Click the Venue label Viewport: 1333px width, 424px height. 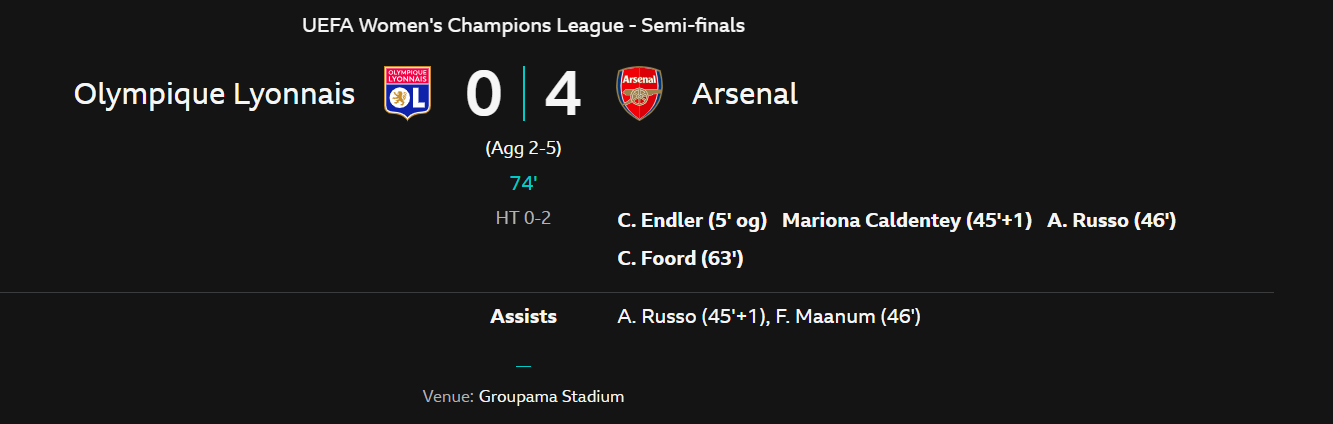click(x=447, y=396)
